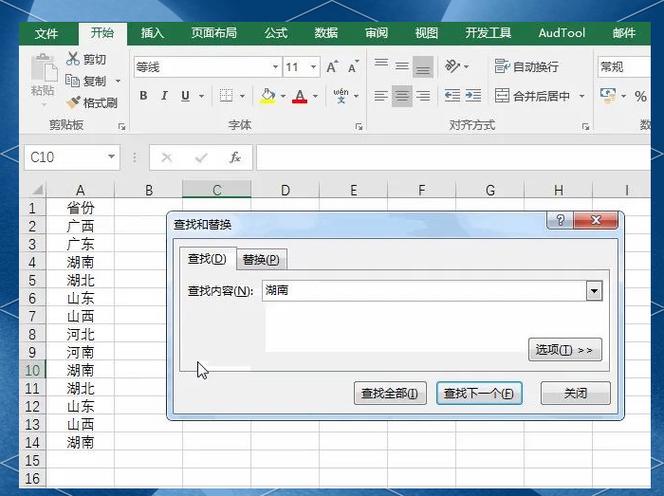Click the formula bar cancel X

pyautogui.click(x=166, y=158)
